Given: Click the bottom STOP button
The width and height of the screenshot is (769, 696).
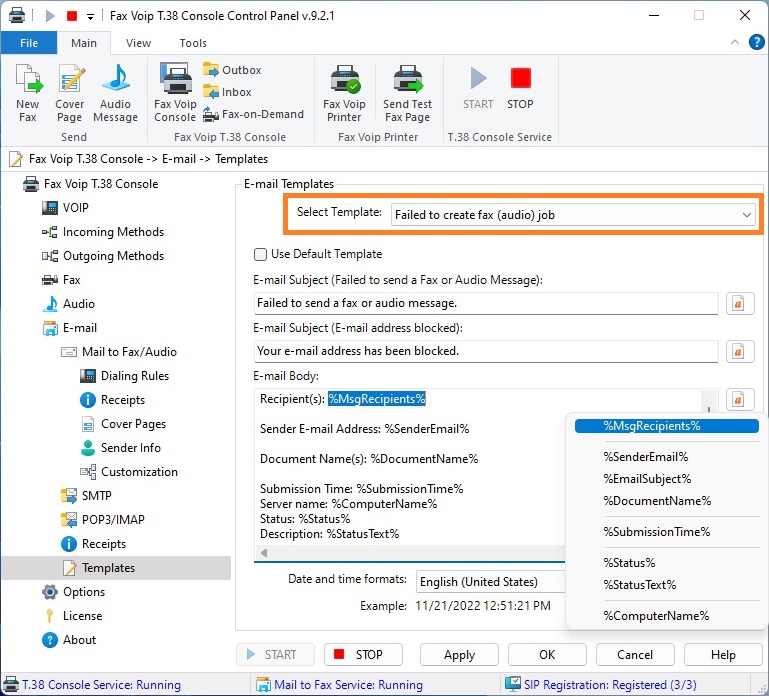Looking at the screenshot, I should pos(363,655).
